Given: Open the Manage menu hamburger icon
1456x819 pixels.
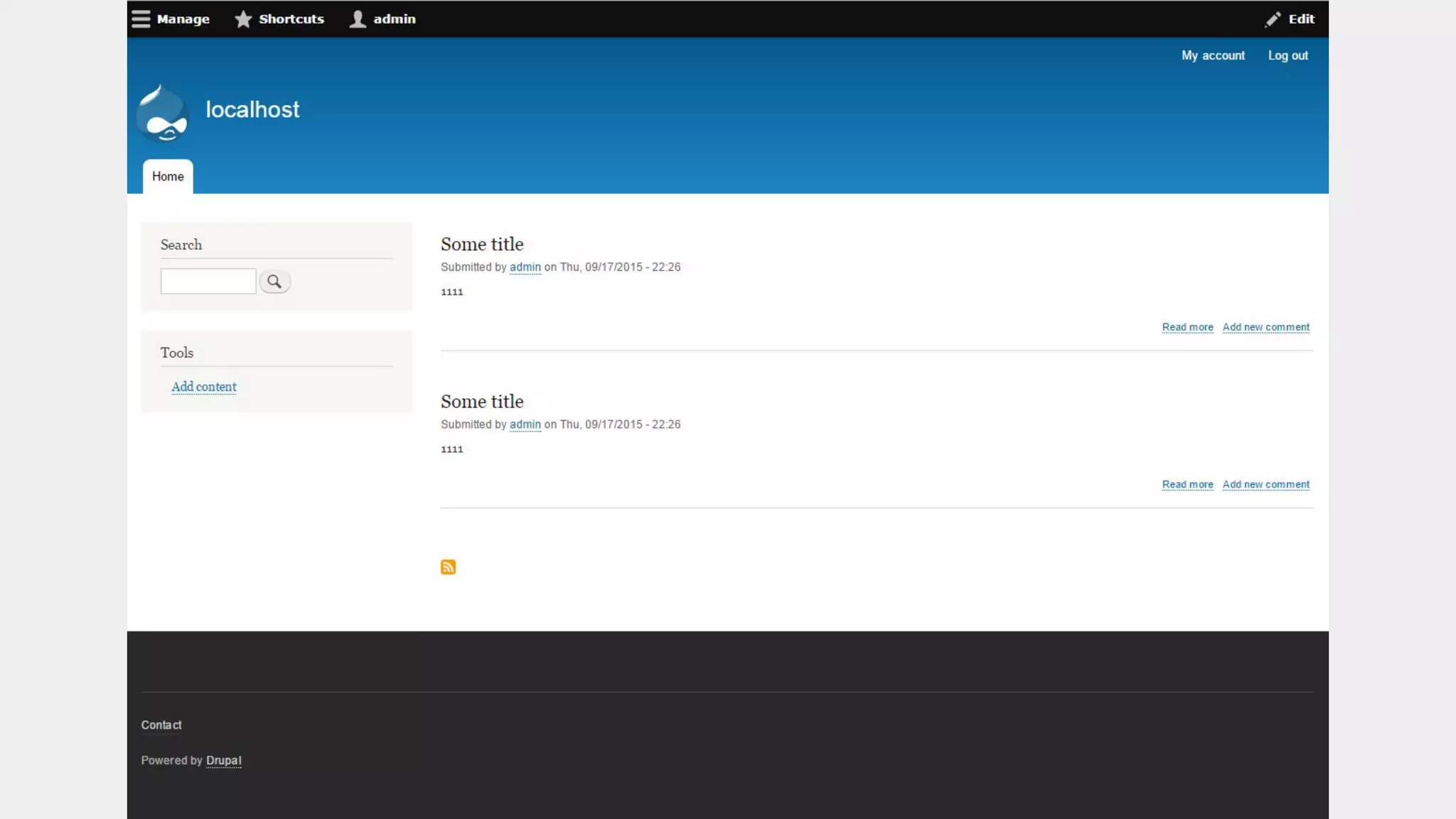Looking at the screenshot, I should [141, 19].
